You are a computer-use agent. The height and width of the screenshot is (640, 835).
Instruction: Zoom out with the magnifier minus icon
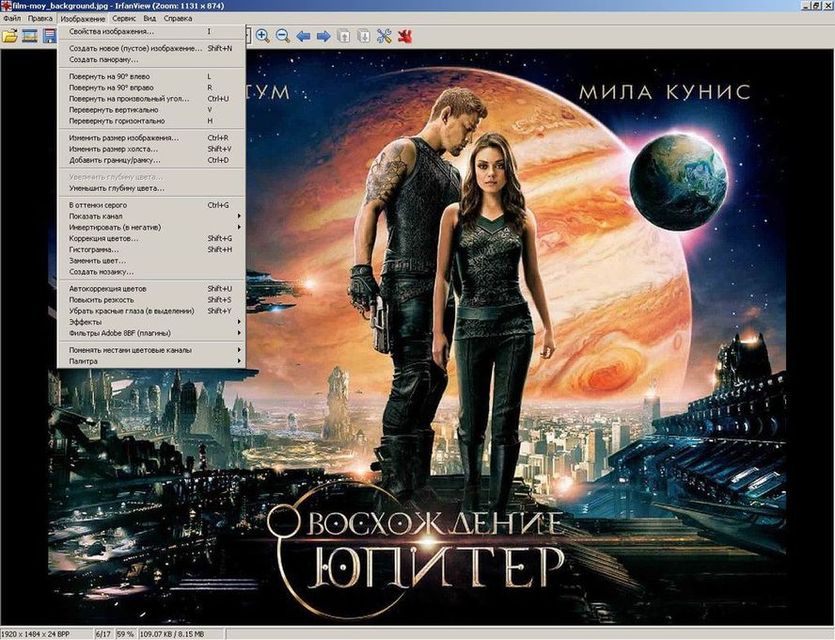(282, 36)
